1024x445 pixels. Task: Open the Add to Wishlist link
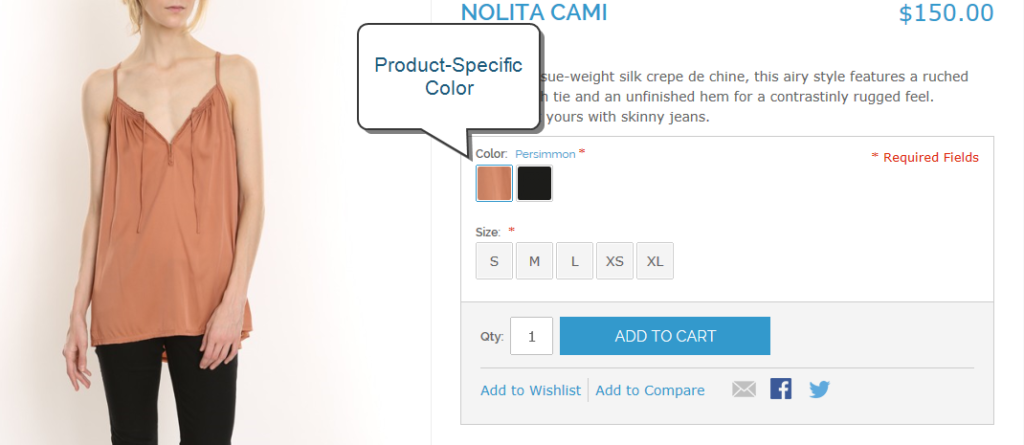point(530,390)
